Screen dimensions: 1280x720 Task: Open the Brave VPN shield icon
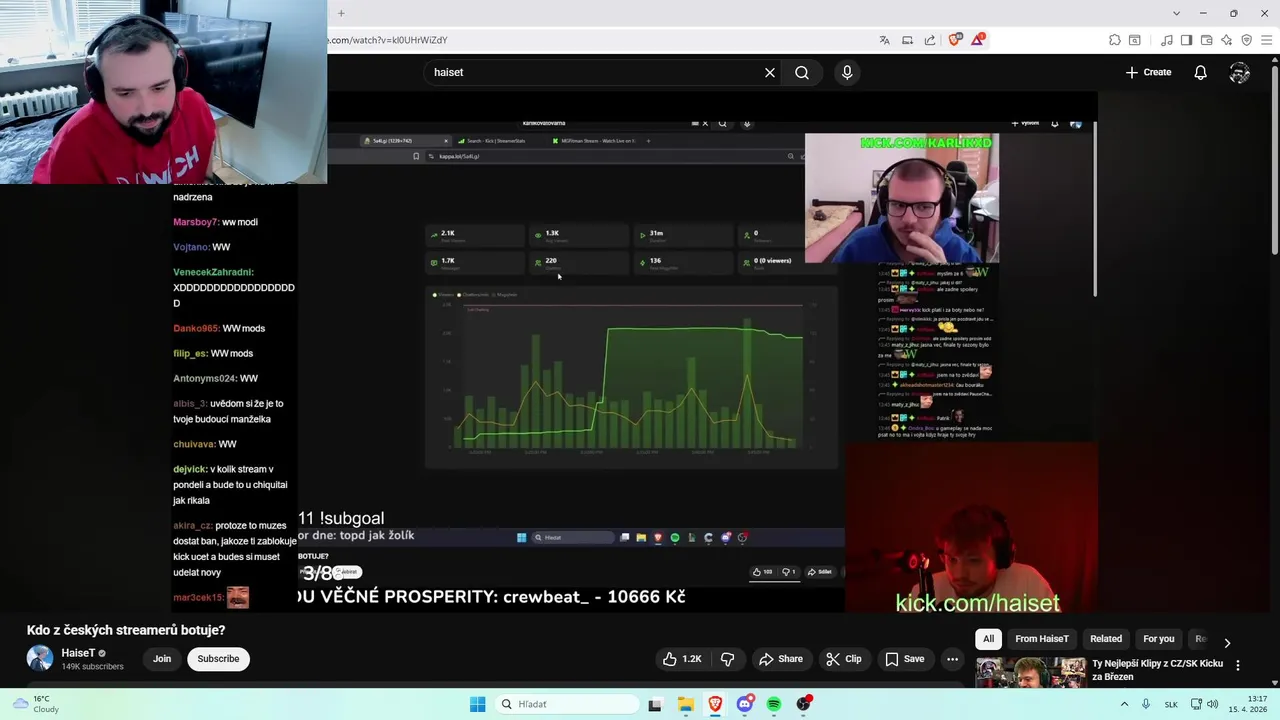pos(1246,40)
